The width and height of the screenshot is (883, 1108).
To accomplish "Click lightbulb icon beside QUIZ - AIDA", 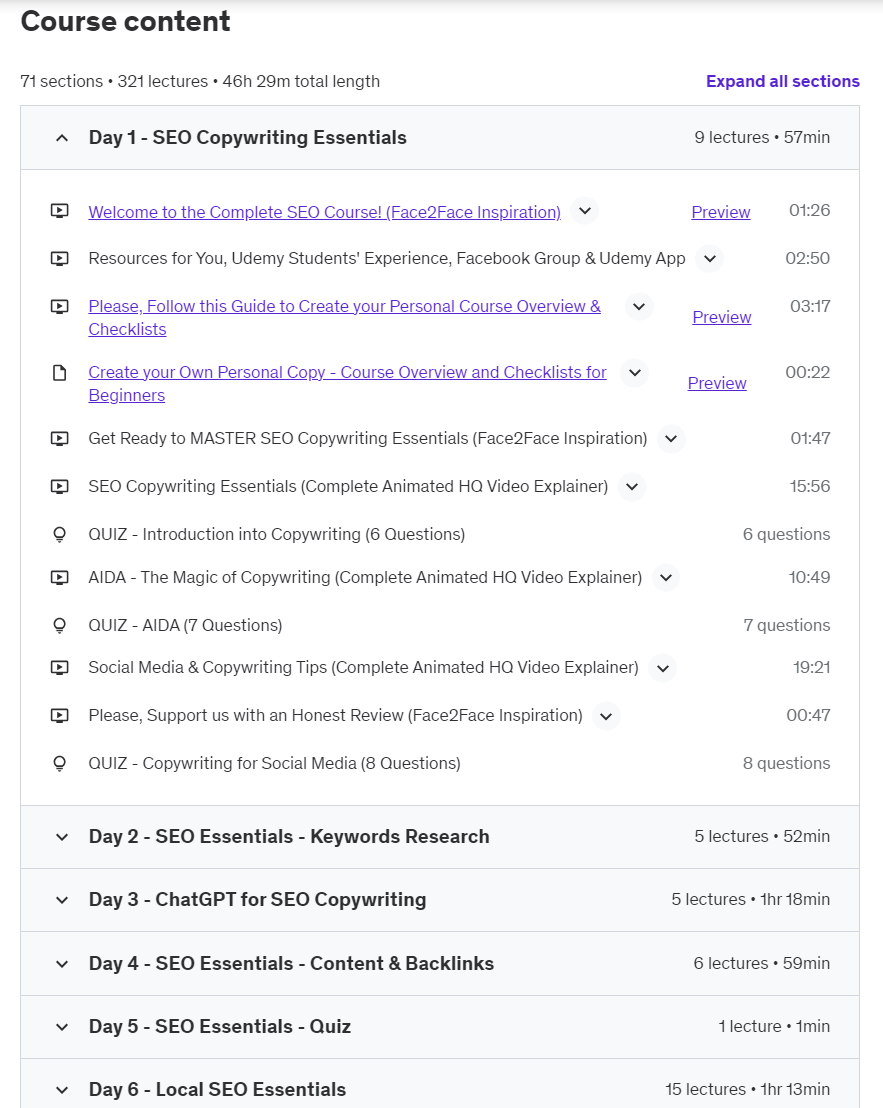I will pyautogui.click(x=60, y=626).
